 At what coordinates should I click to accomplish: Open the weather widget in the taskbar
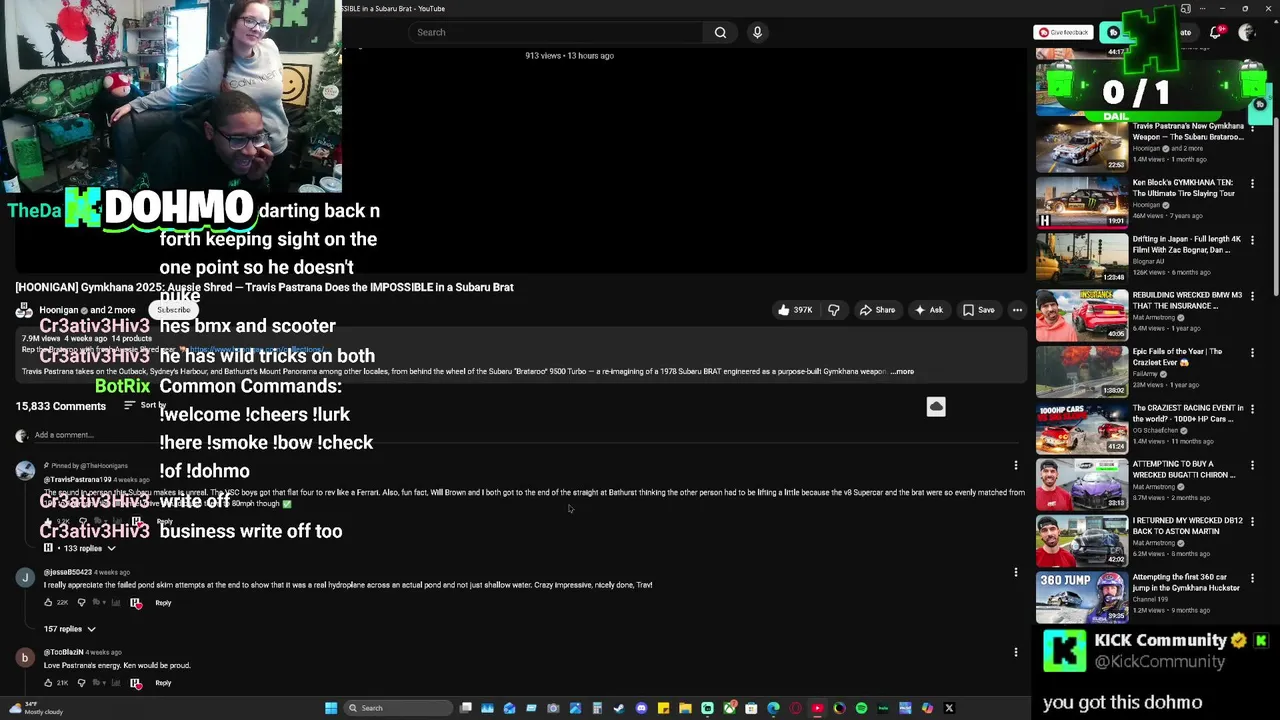pos(35,708)
